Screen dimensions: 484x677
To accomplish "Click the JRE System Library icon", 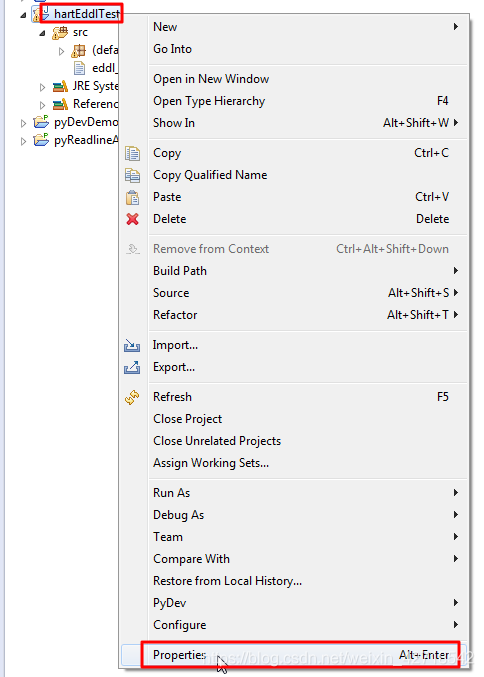I will pos(60,86).
